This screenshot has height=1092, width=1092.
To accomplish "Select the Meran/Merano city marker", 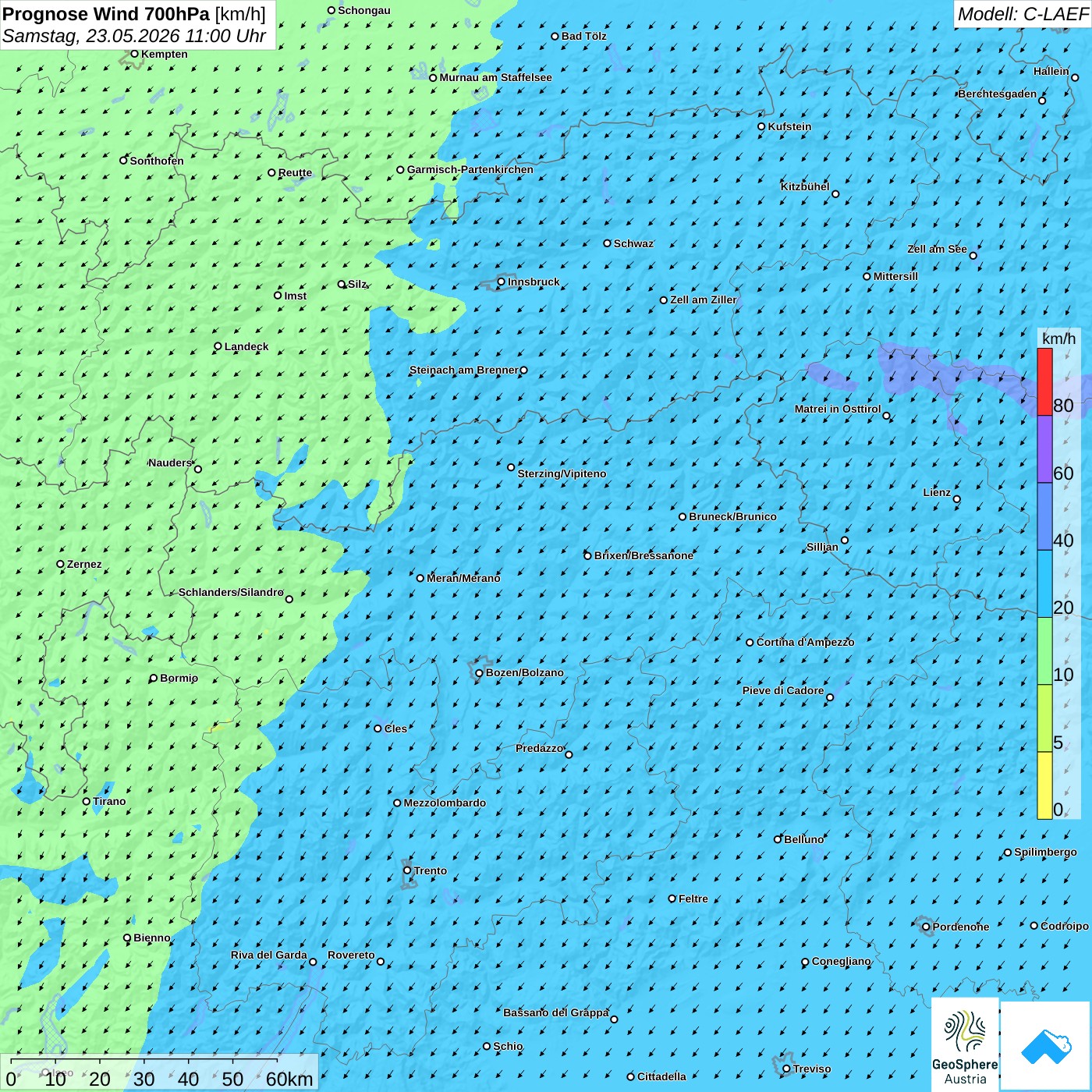I will (420, 578).
